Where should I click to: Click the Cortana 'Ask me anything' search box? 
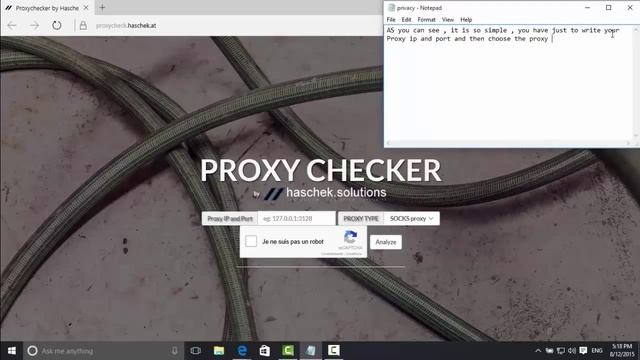pyautogui.click(x=103, y=351)
